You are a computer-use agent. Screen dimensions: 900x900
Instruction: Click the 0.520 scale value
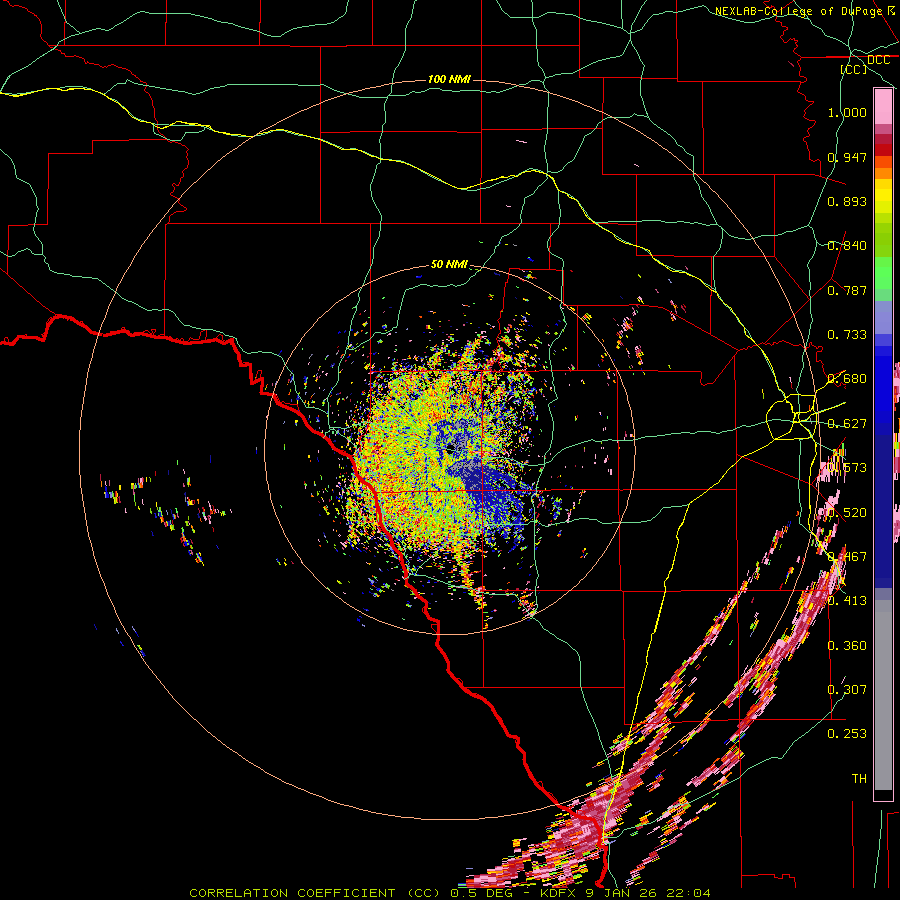tap(847, 513)
